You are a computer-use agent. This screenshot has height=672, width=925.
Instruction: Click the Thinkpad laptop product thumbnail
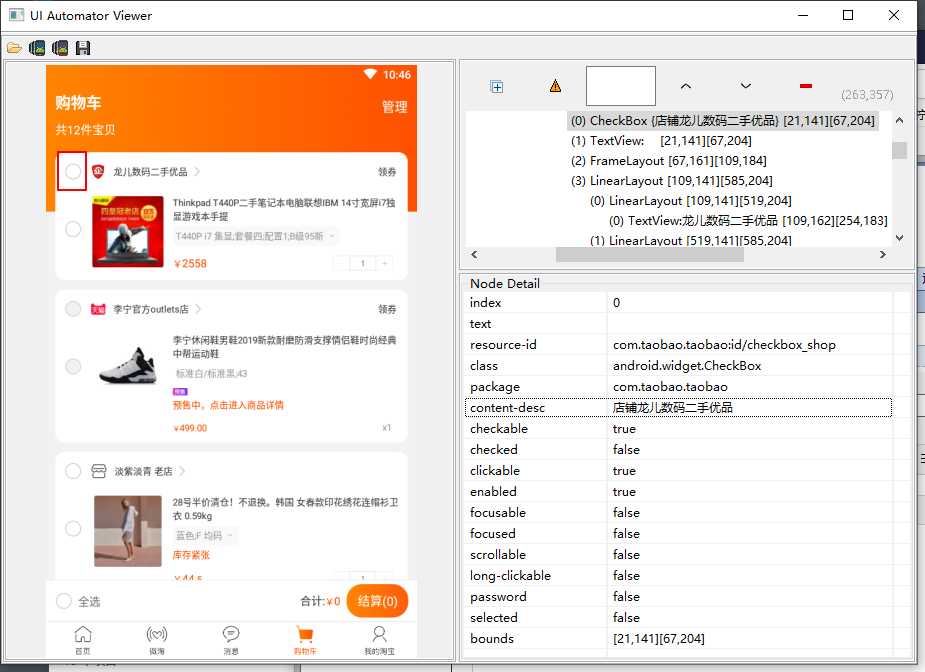coord(127,232)
